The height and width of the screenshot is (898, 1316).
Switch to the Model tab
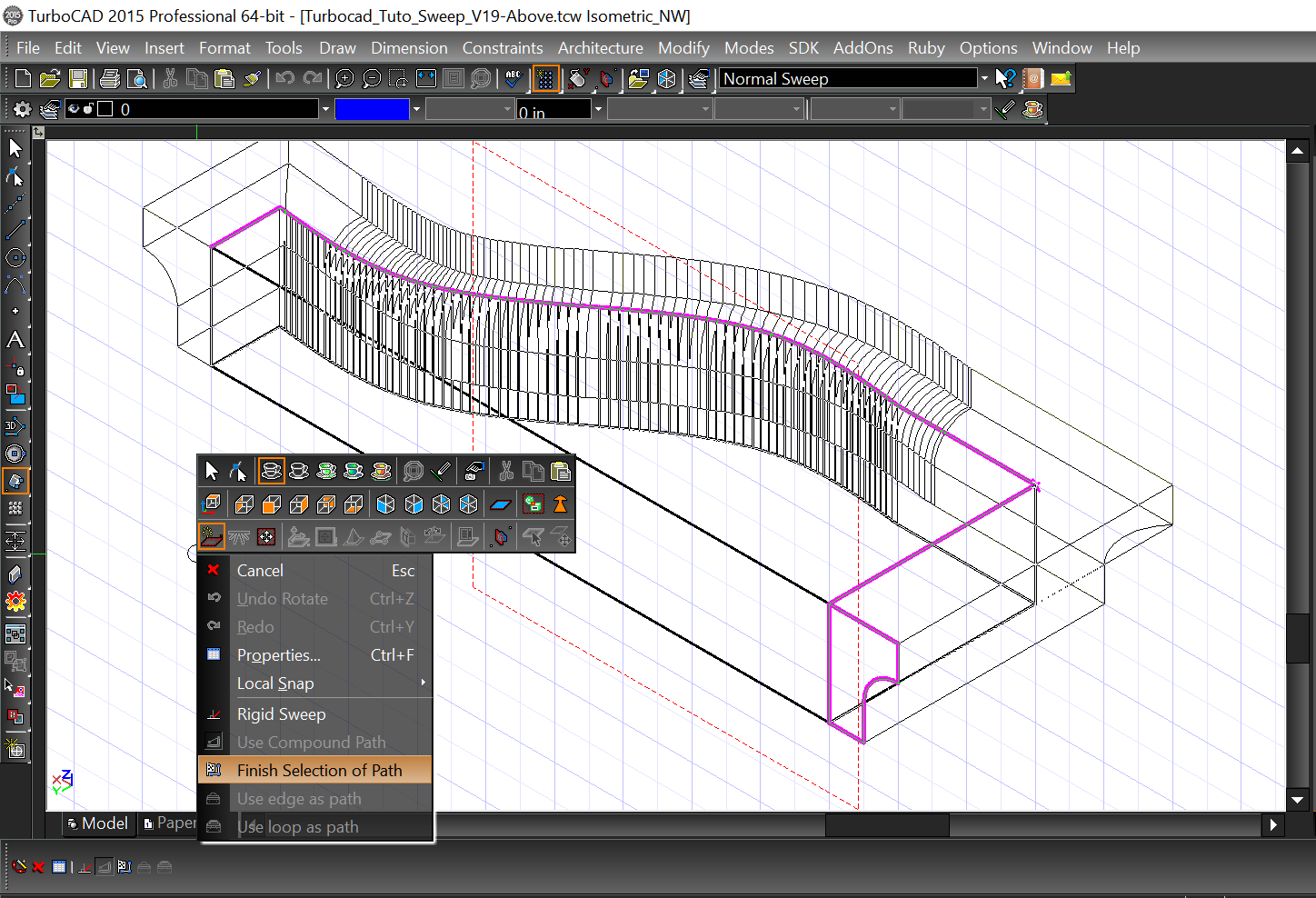click(x=98, y=823)
